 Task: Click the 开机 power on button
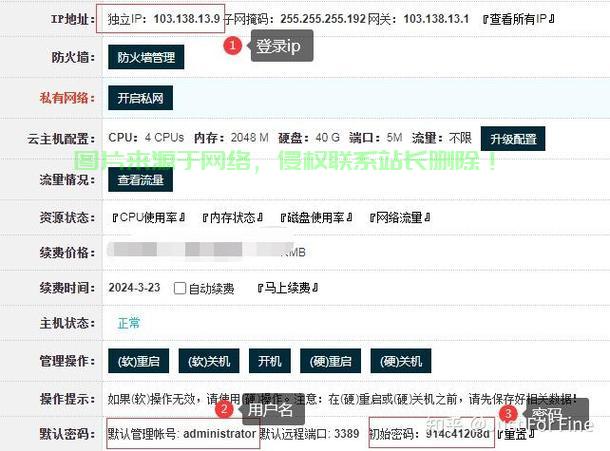(x=270, y=360)
